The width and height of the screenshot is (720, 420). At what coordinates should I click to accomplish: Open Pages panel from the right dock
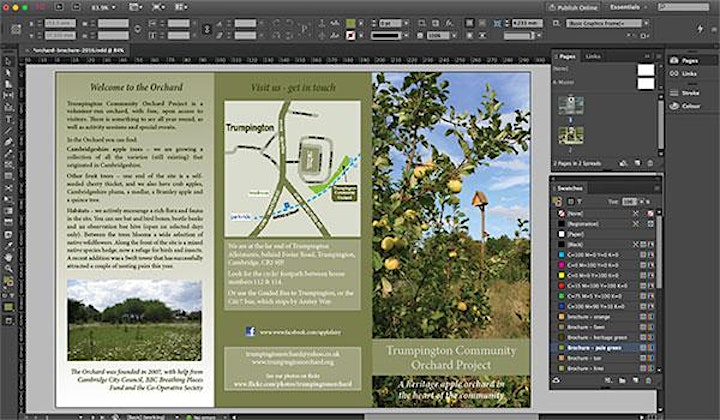684,60
